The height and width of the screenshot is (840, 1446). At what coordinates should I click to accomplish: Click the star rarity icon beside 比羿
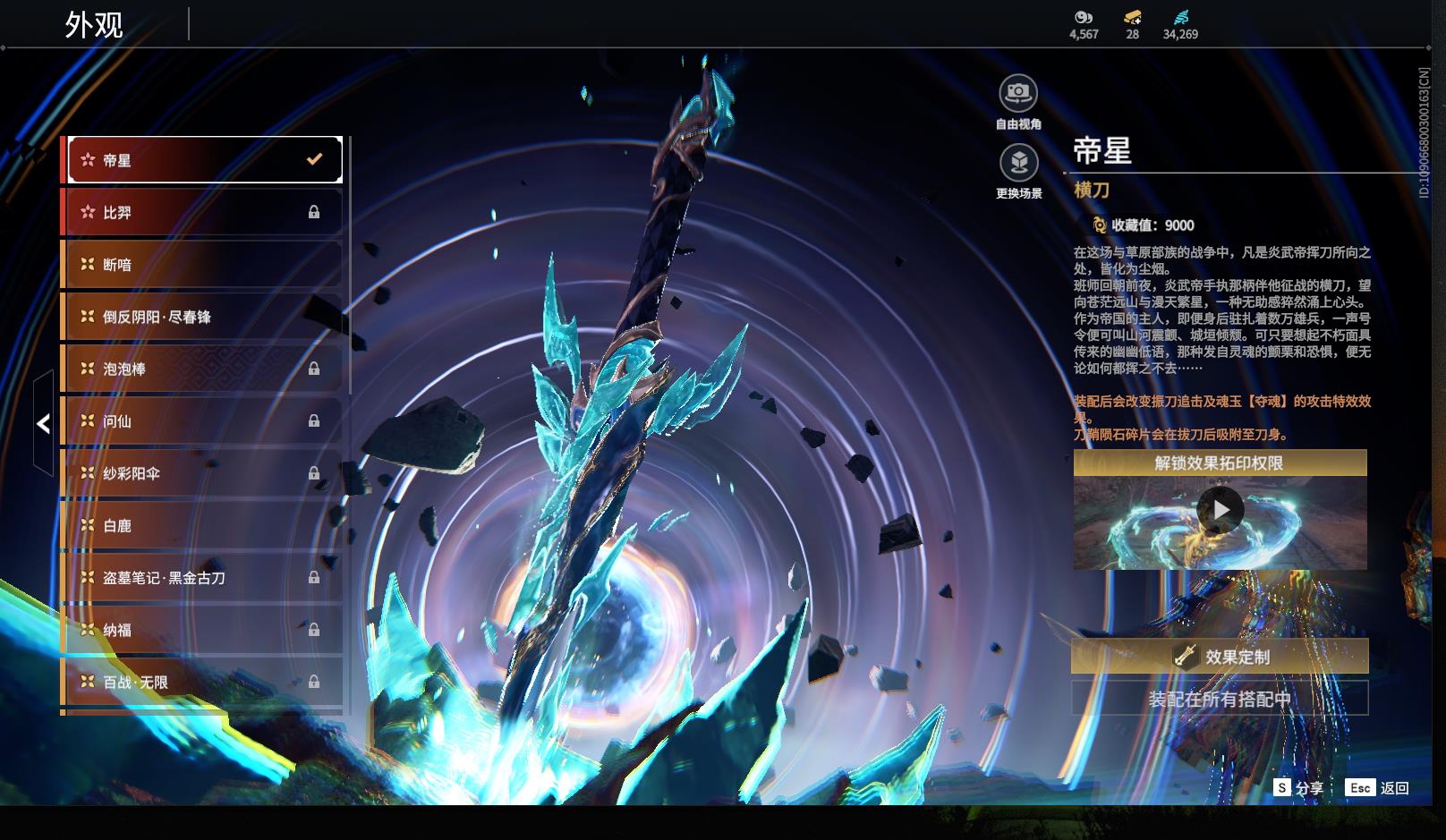pos(88,212)
